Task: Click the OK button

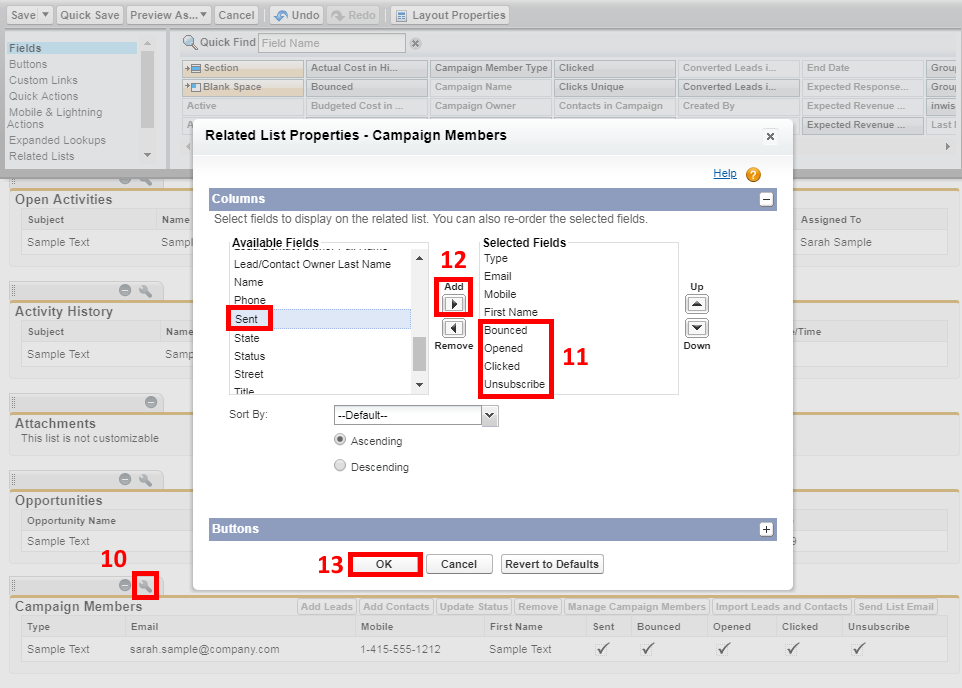Action: pyautogui.click(x=384, y=564)
